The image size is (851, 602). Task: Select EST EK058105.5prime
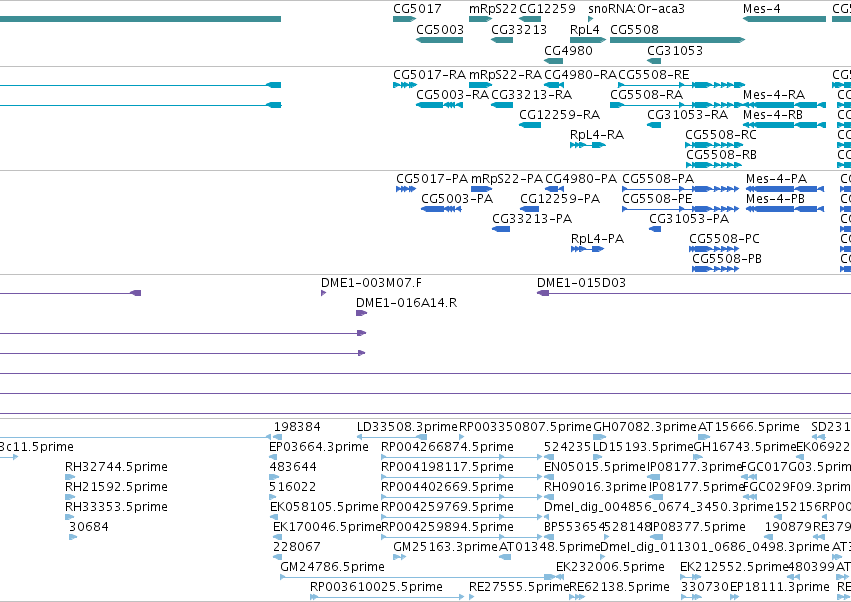click(x=324, y=507)
